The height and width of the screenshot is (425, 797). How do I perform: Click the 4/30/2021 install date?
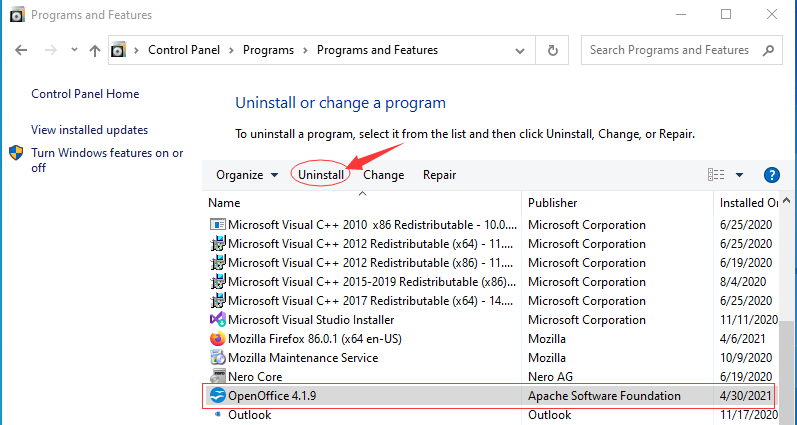click(x=746, y=396)
